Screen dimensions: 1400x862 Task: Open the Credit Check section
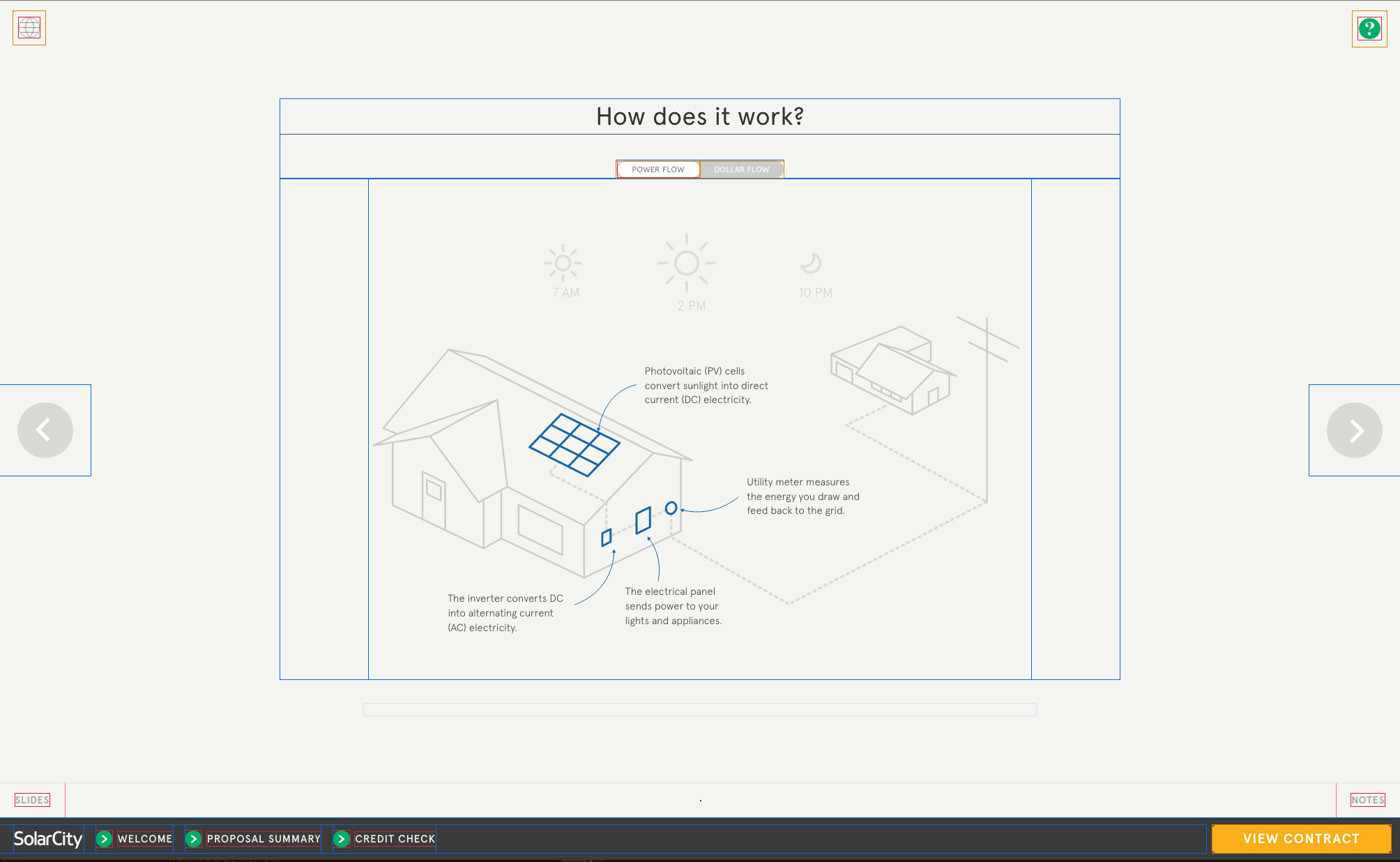tap(395, 839)
